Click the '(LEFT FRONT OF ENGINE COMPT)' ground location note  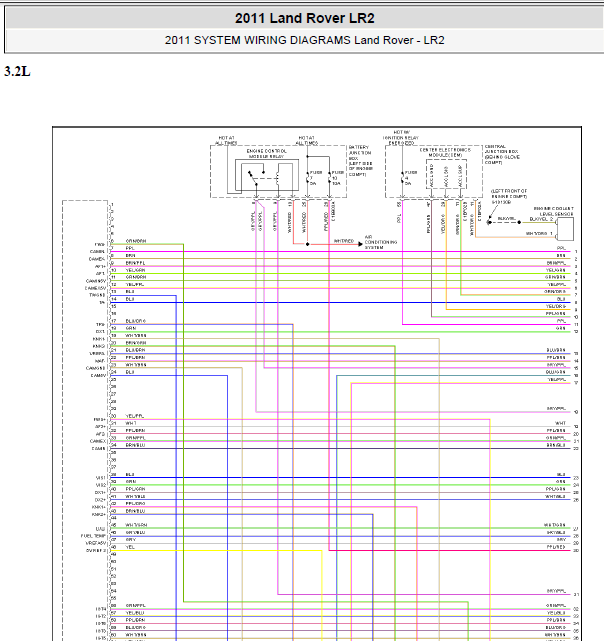click(x=509, y=193)
